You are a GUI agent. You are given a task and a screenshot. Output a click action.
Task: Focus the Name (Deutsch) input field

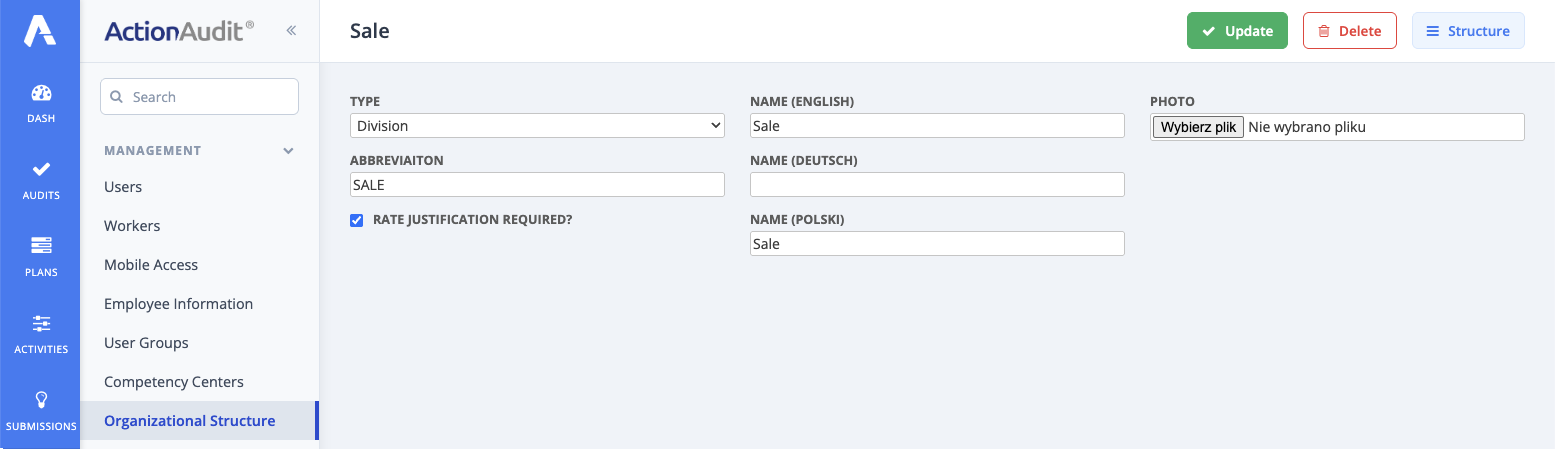click(937, 185)
